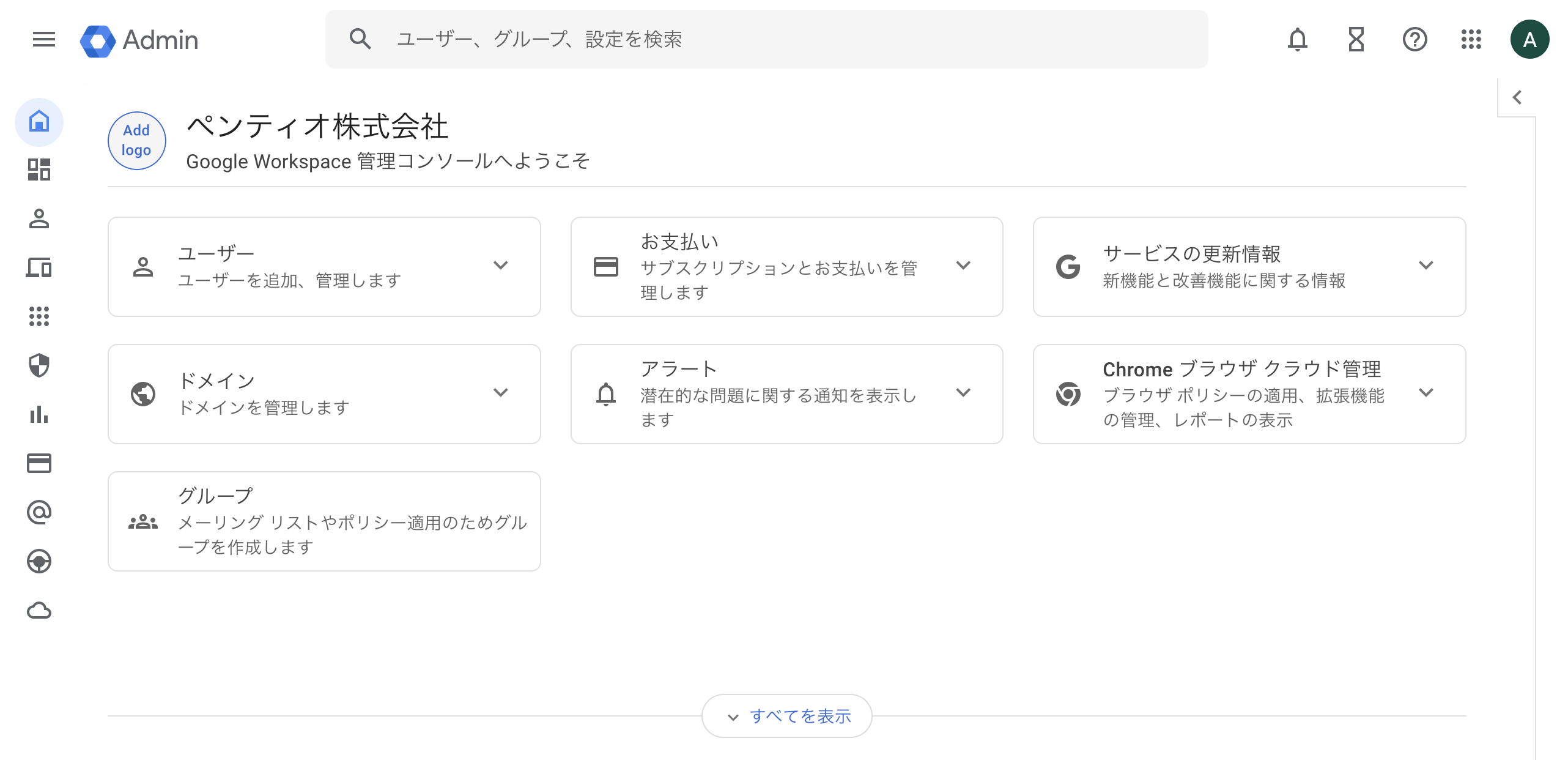Screen dimensions: 1568x760
Task: Expand the Chrome ブラウザ クラウド管理 chevron
Action: coord(1426,392)
